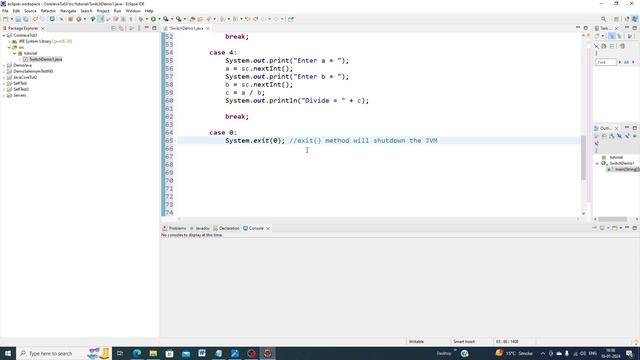Screen dimensions: 640x360
Task: Open the Refactor menu
Action: (x=48, y=11)
